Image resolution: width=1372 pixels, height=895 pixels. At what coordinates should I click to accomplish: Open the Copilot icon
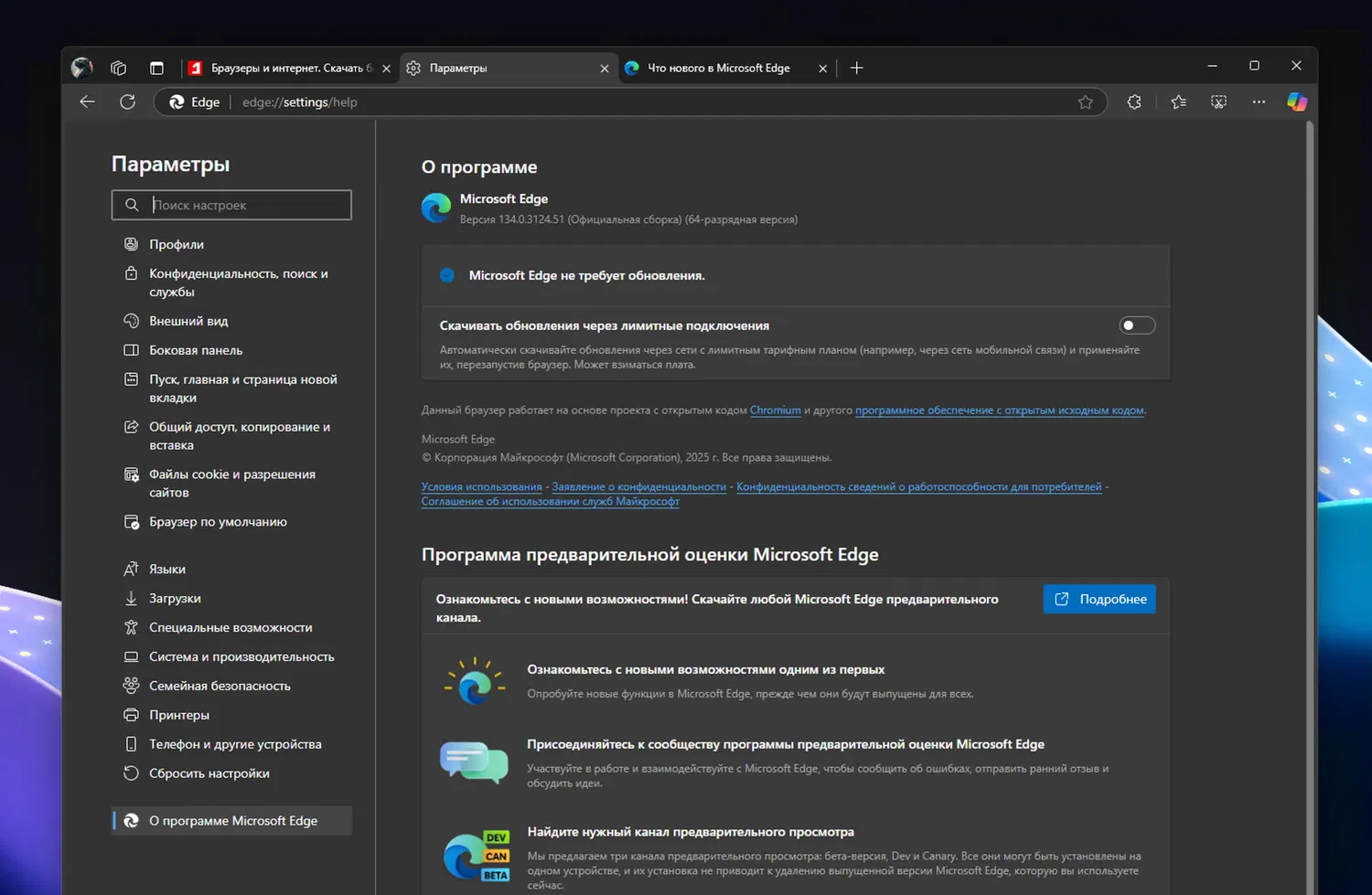(x=1297, y=102)
